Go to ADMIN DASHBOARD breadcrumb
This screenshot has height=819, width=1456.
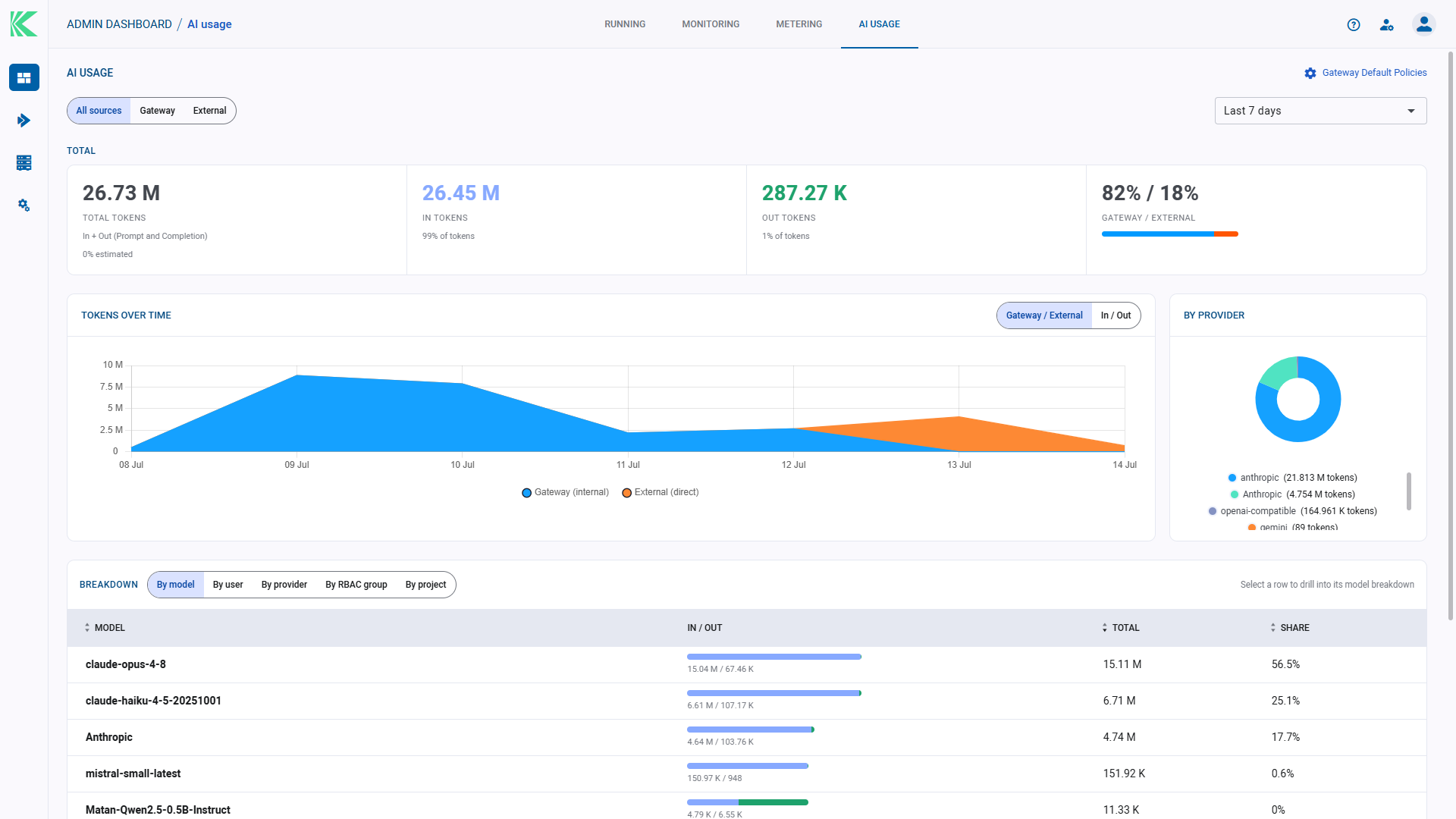click(x=119, y=24)
